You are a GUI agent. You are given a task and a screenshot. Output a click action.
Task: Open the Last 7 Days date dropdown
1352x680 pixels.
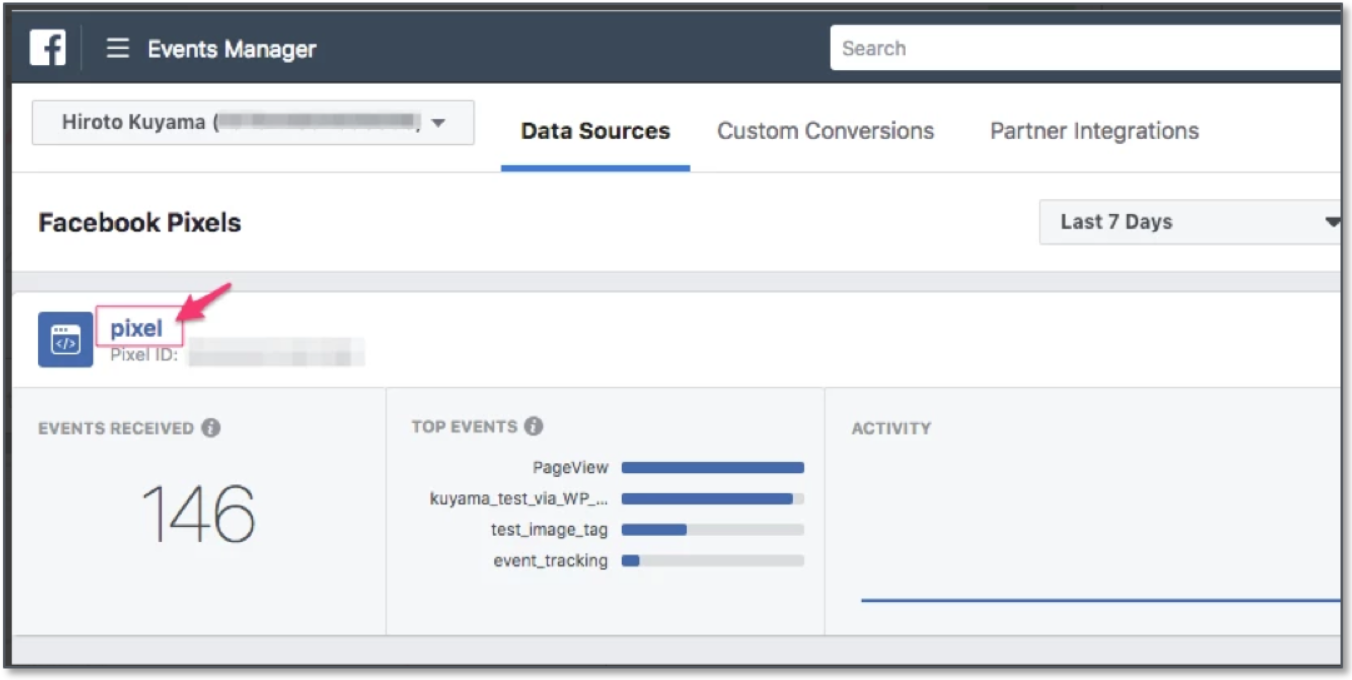1190,222
